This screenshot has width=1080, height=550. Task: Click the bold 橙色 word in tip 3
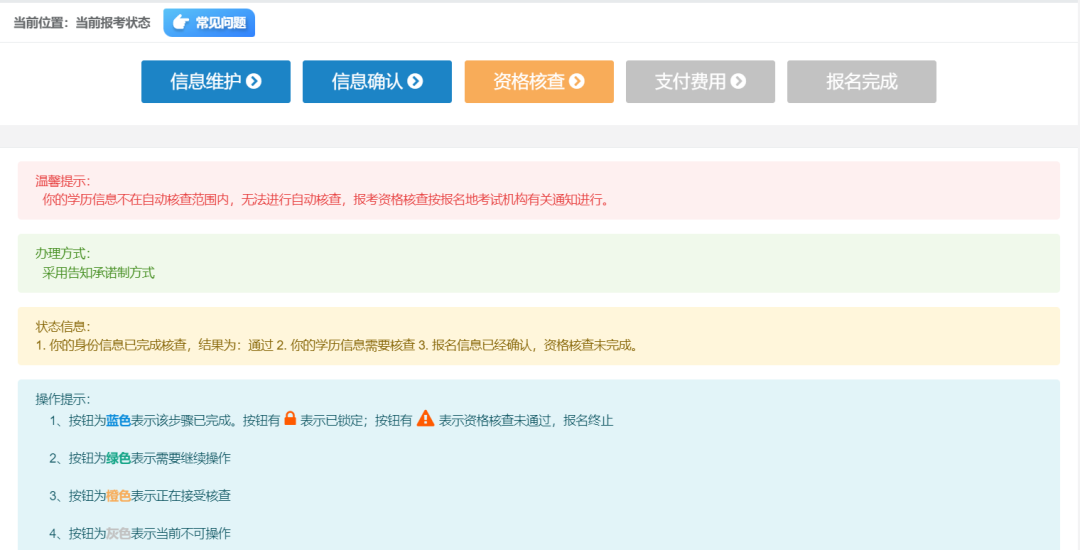pos(118,496)
